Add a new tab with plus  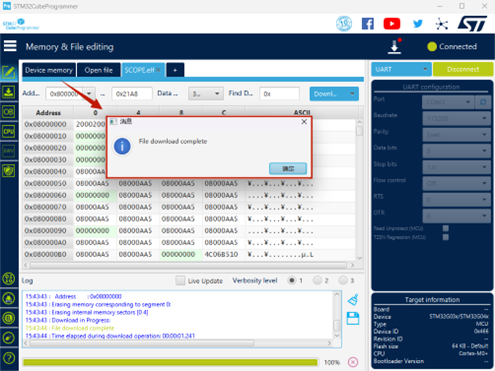175,70
